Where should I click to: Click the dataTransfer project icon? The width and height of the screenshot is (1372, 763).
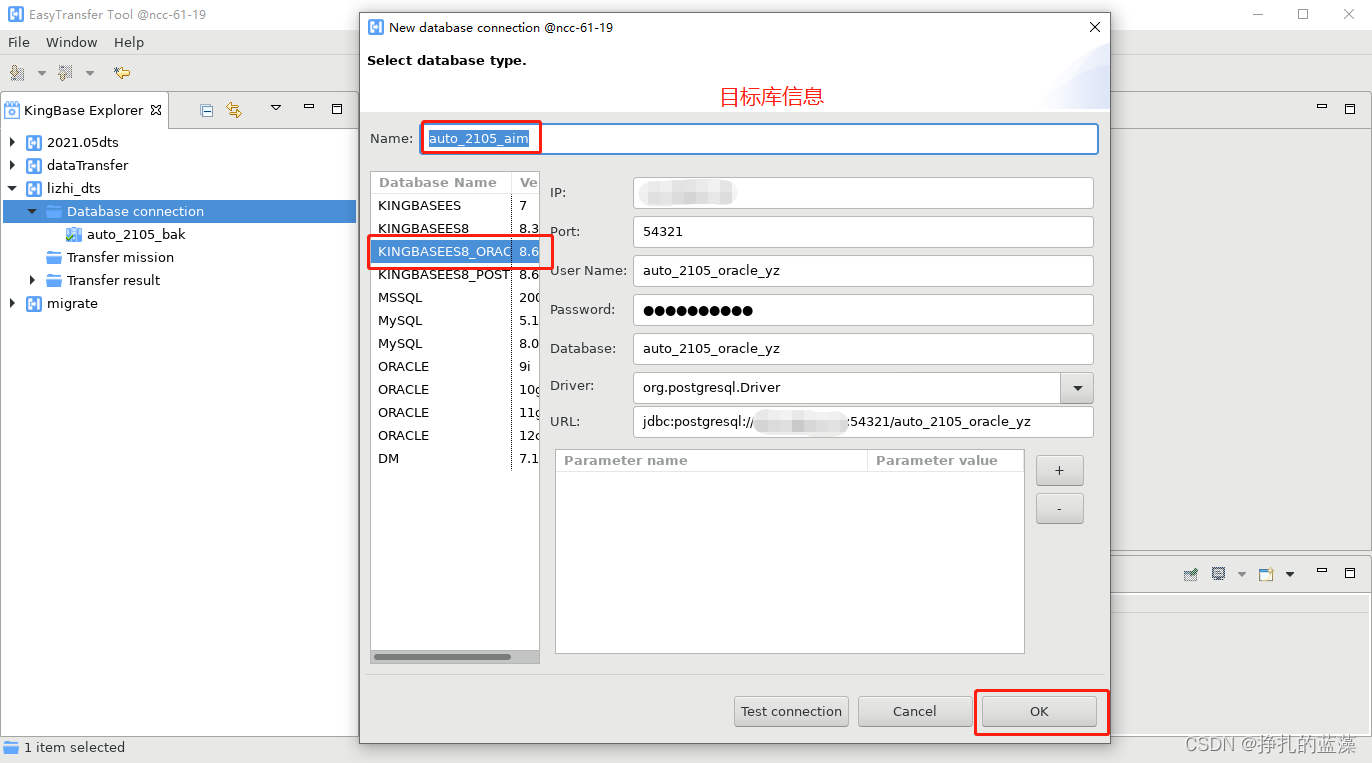34,165
